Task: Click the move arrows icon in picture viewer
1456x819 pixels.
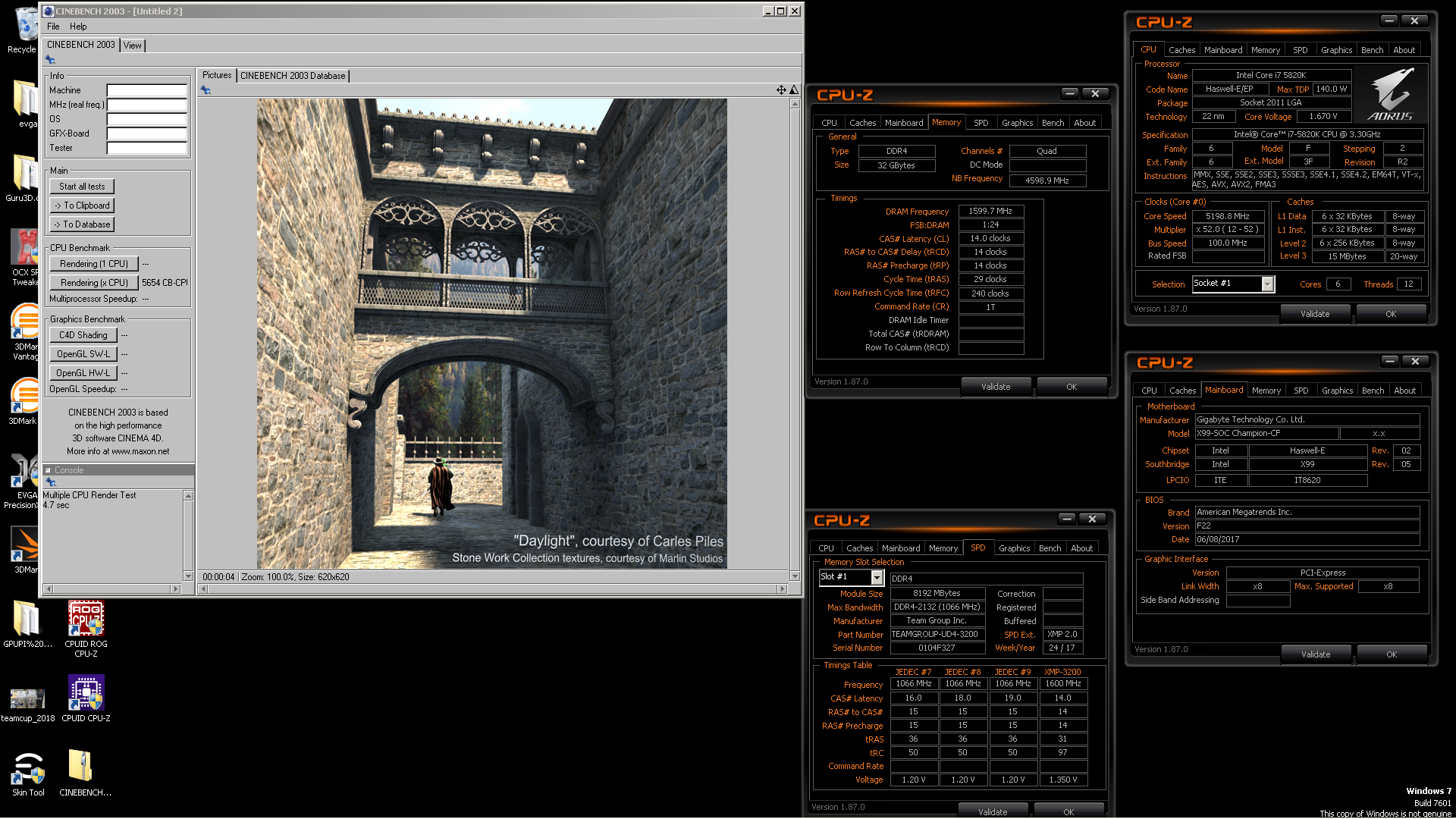Action: (x=781, y=89)
